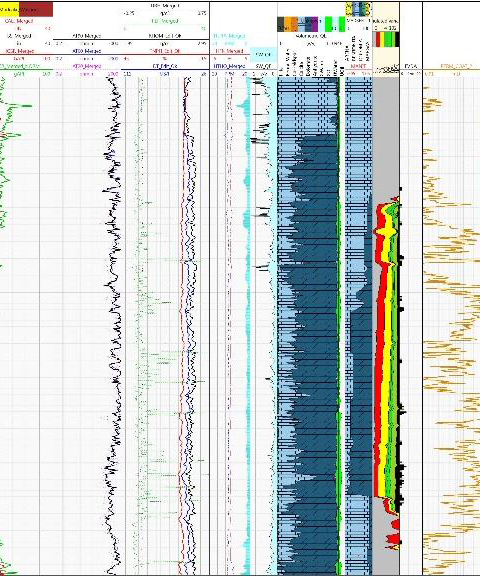
Task: Select the black RT90 Merged curve header
Action: (87, 36)
